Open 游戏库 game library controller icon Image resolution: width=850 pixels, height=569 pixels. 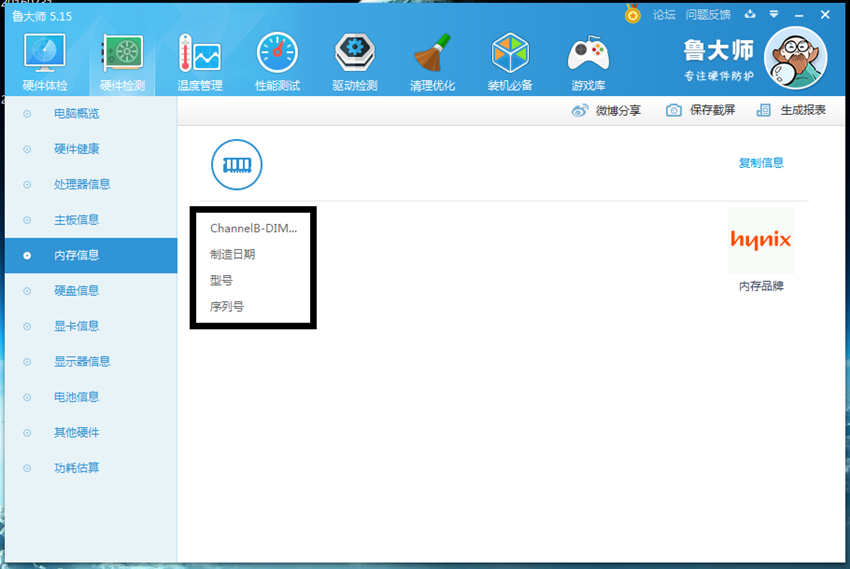coord(588,62)
